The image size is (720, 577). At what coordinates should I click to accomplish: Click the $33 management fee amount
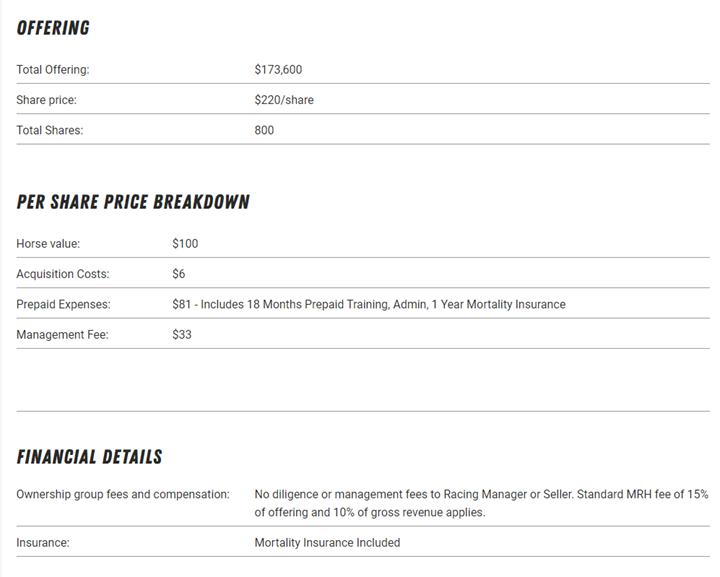click(182, 335)
